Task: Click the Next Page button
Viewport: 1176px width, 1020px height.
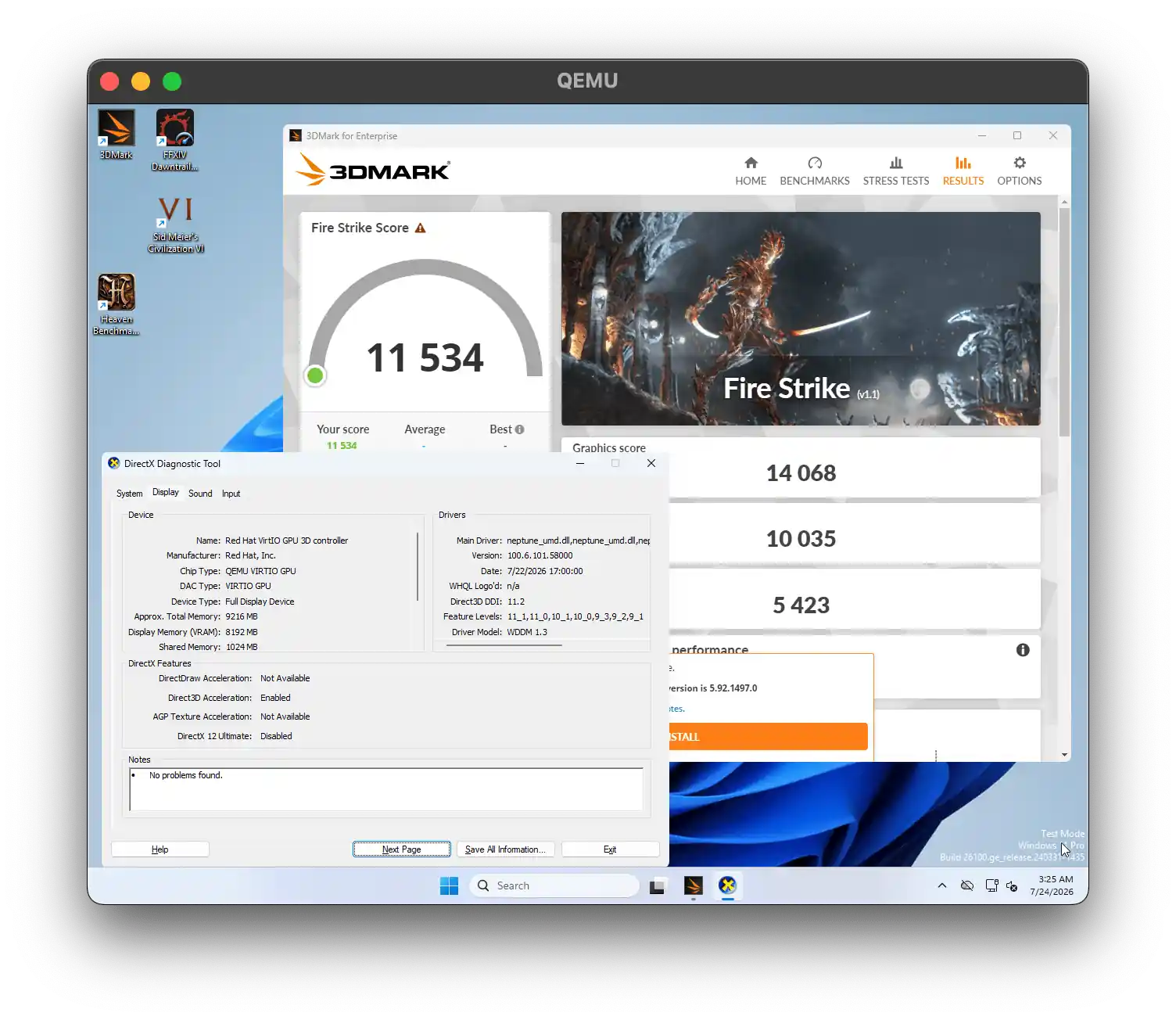Action: [x=402, y=849]
